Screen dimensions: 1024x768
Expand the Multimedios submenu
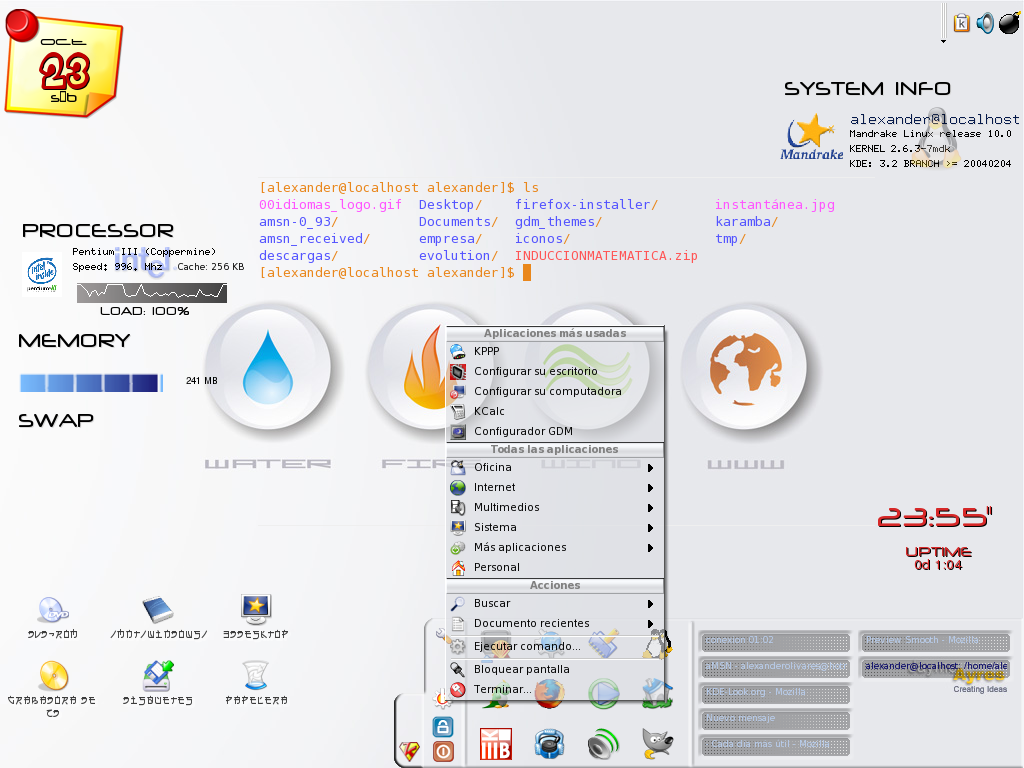tap(555, 507)
